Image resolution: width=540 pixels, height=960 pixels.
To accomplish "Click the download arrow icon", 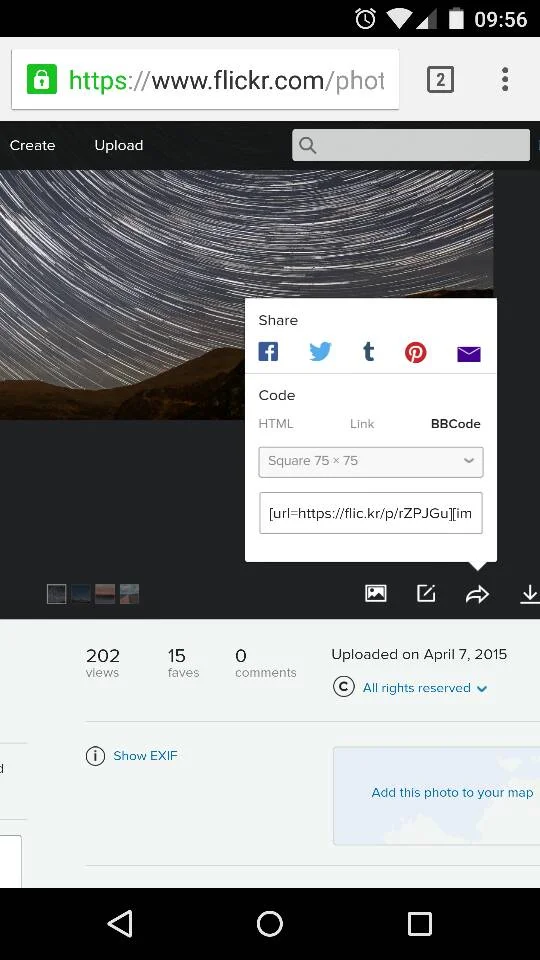I will coord(530,594).
